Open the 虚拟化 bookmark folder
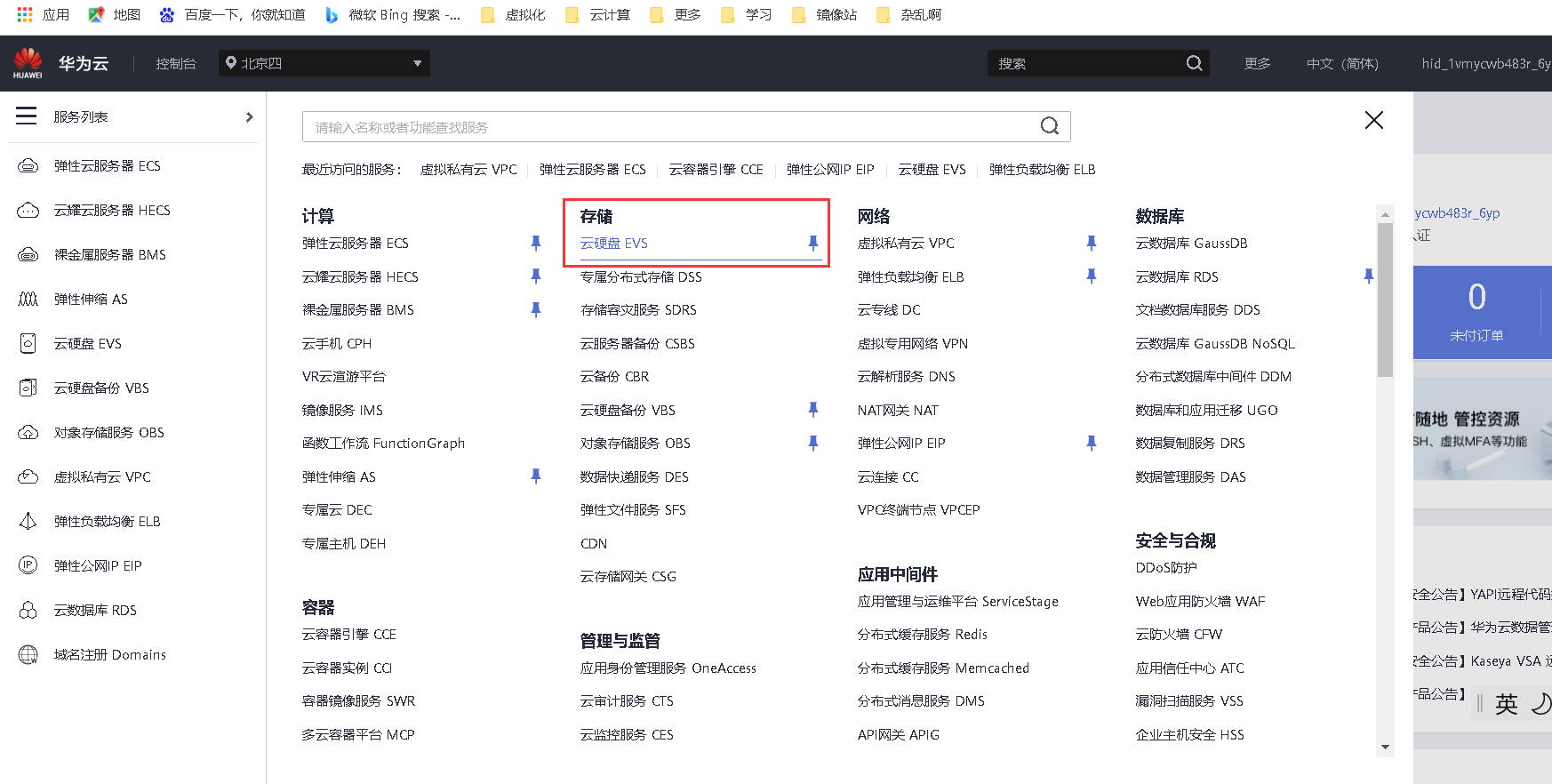 513,14
